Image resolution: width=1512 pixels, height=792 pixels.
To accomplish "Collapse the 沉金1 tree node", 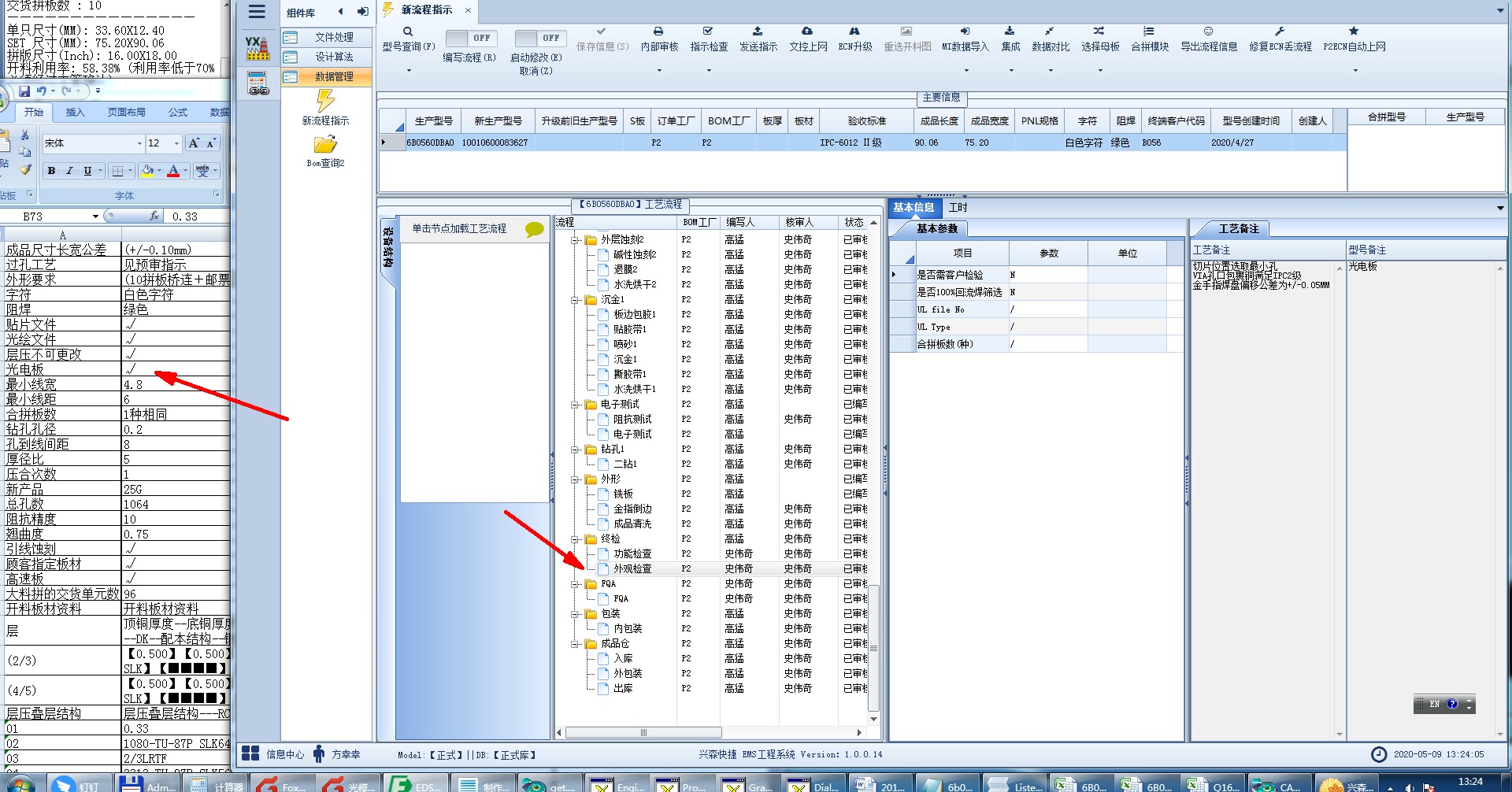I will (x=576, y=299).
